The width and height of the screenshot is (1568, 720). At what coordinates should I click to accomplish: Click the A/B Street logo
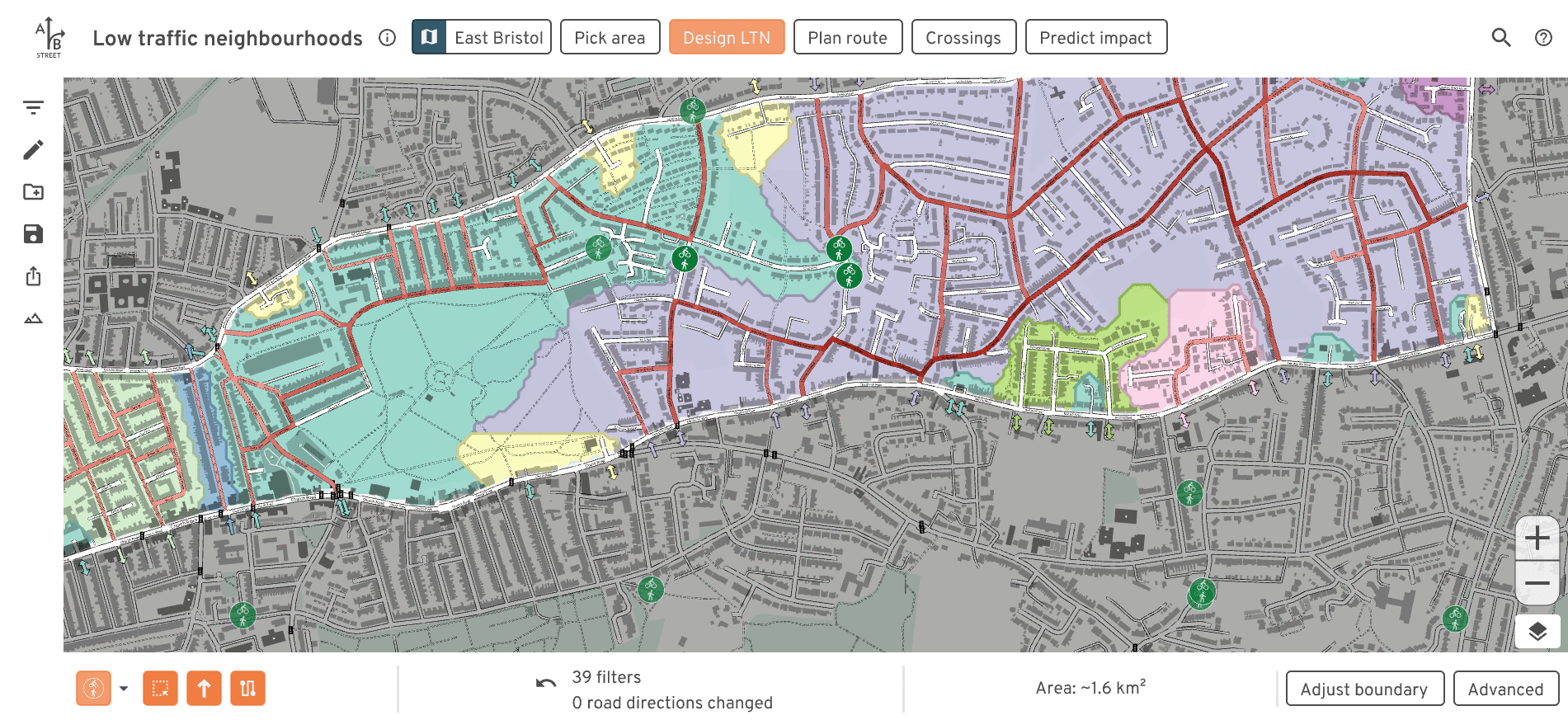pyautogui.click(x=49, y=38)
